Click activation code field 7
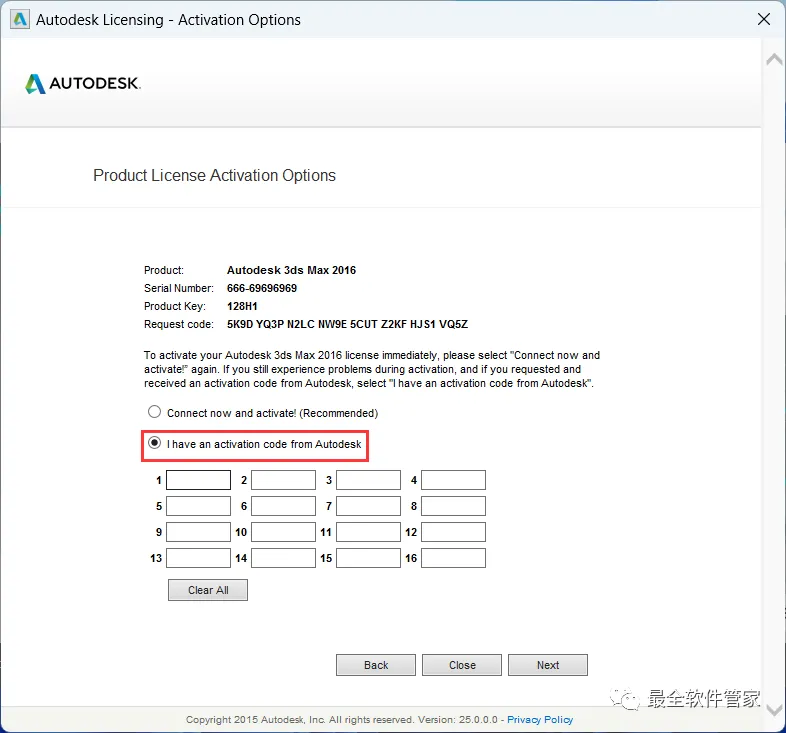 368,506
